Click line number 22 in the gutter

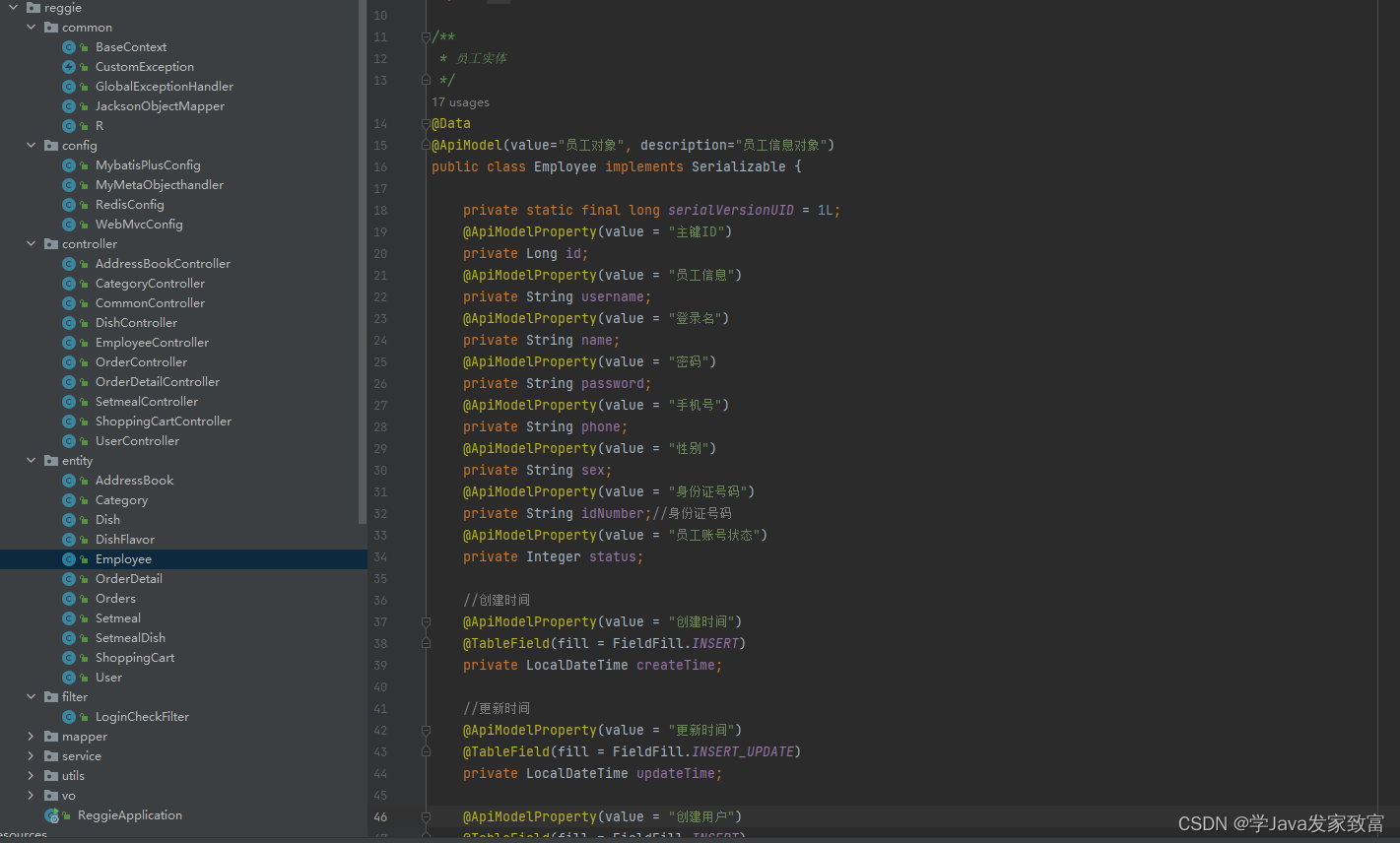tap(380, 297)
